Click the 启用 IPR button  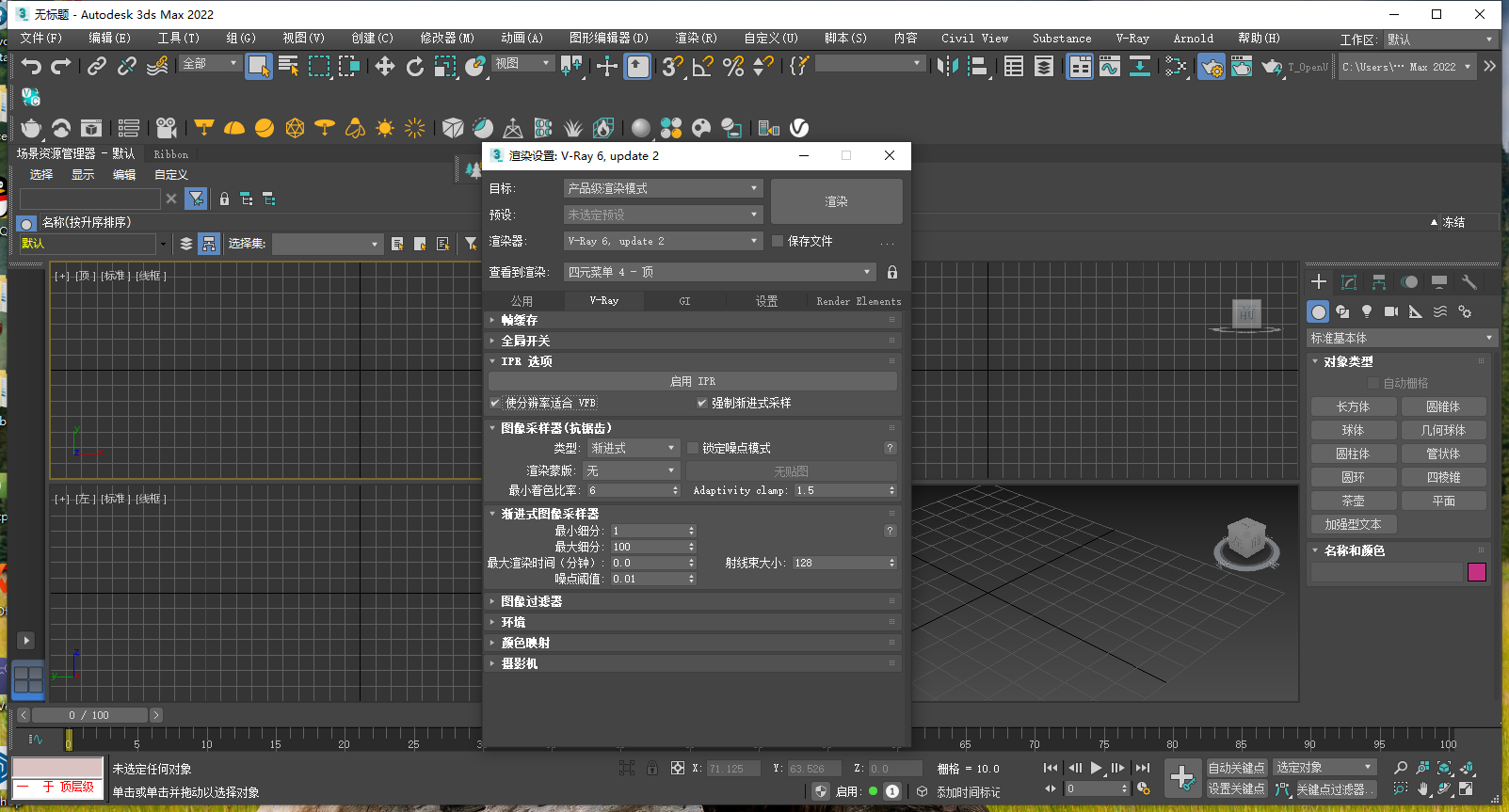[x=693, y=381]
